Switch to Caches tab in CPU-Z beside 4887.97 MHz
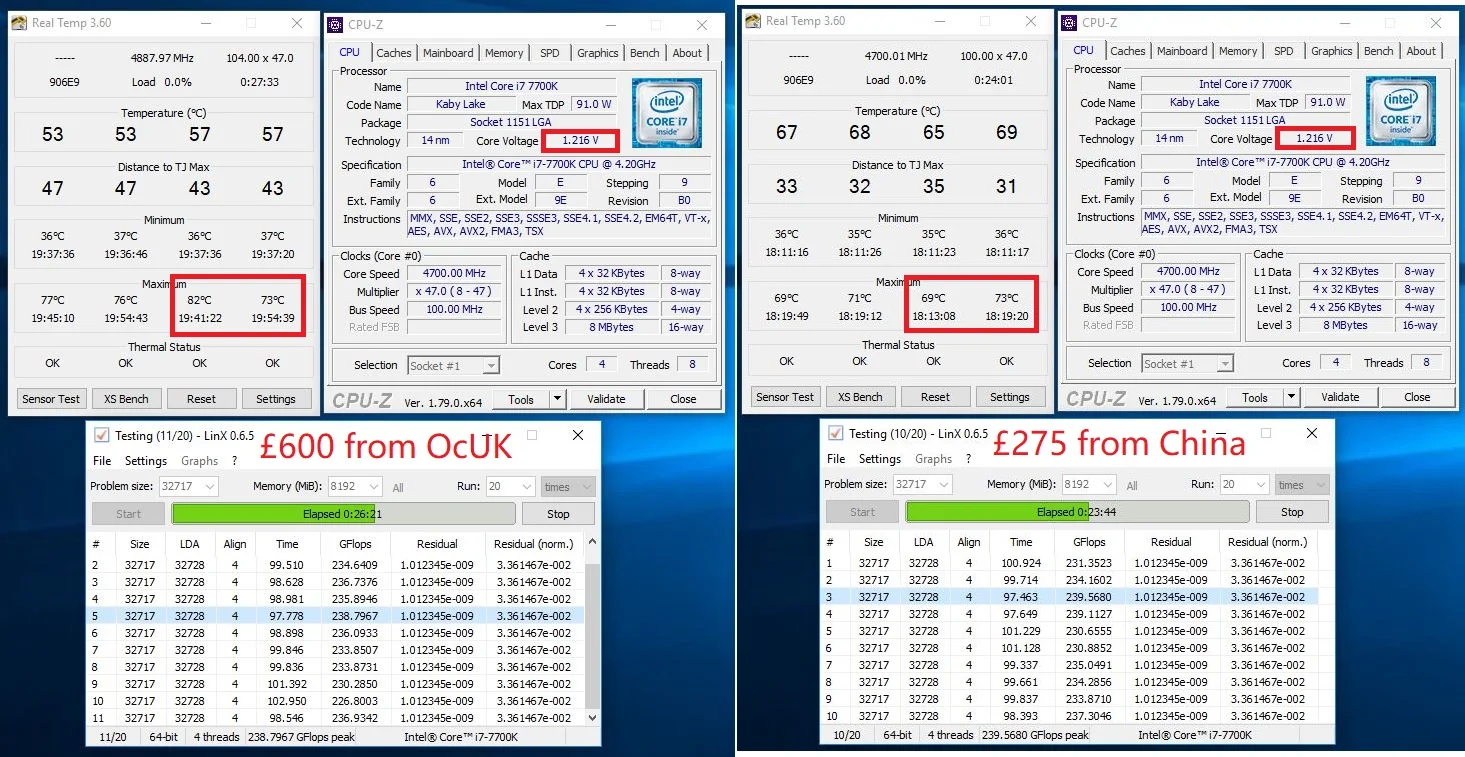The image size is (1465, 757). [x=393, y=53]
